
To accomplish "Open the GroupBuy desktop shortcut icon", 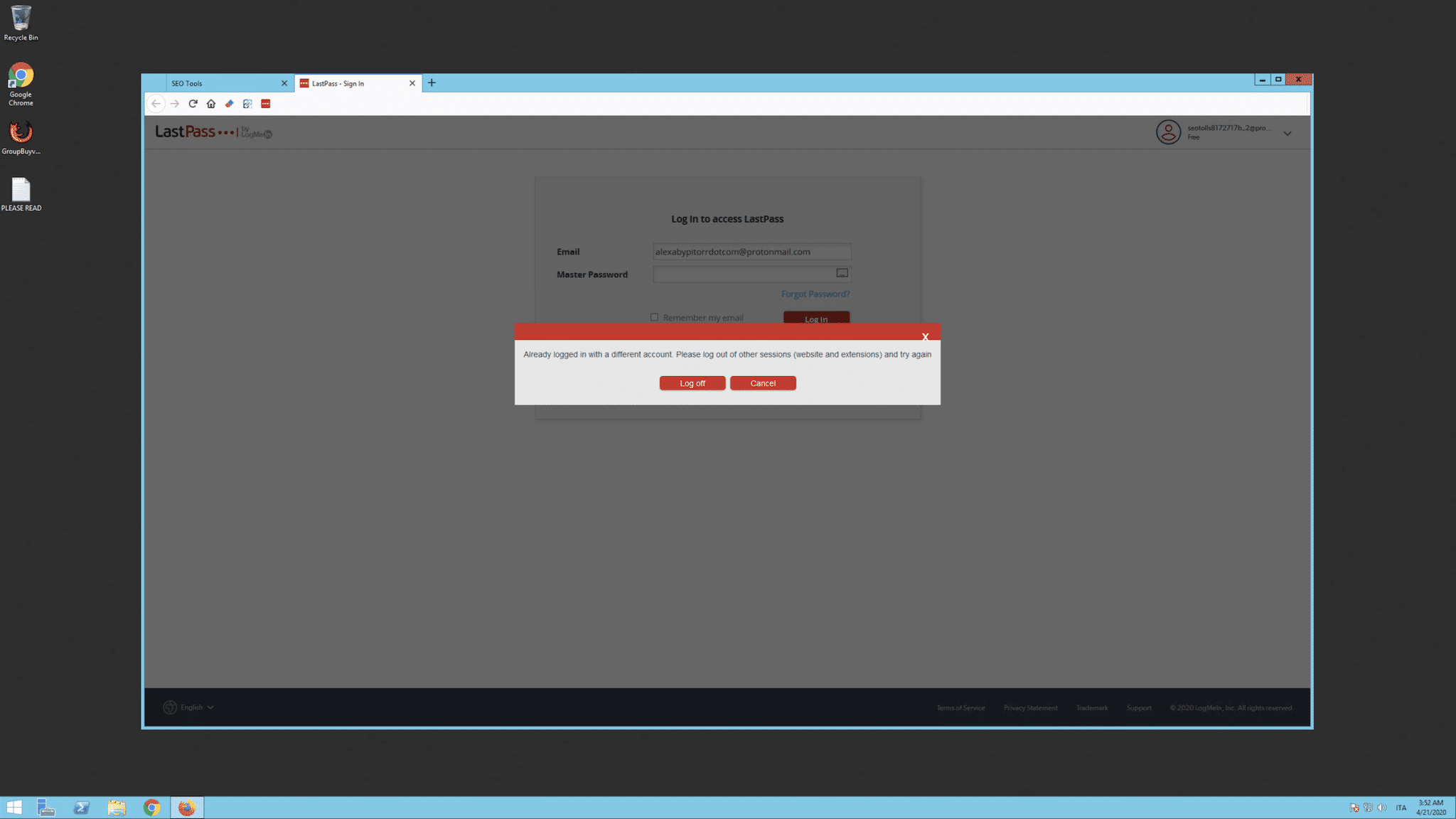I will click(x=21, y=137).
